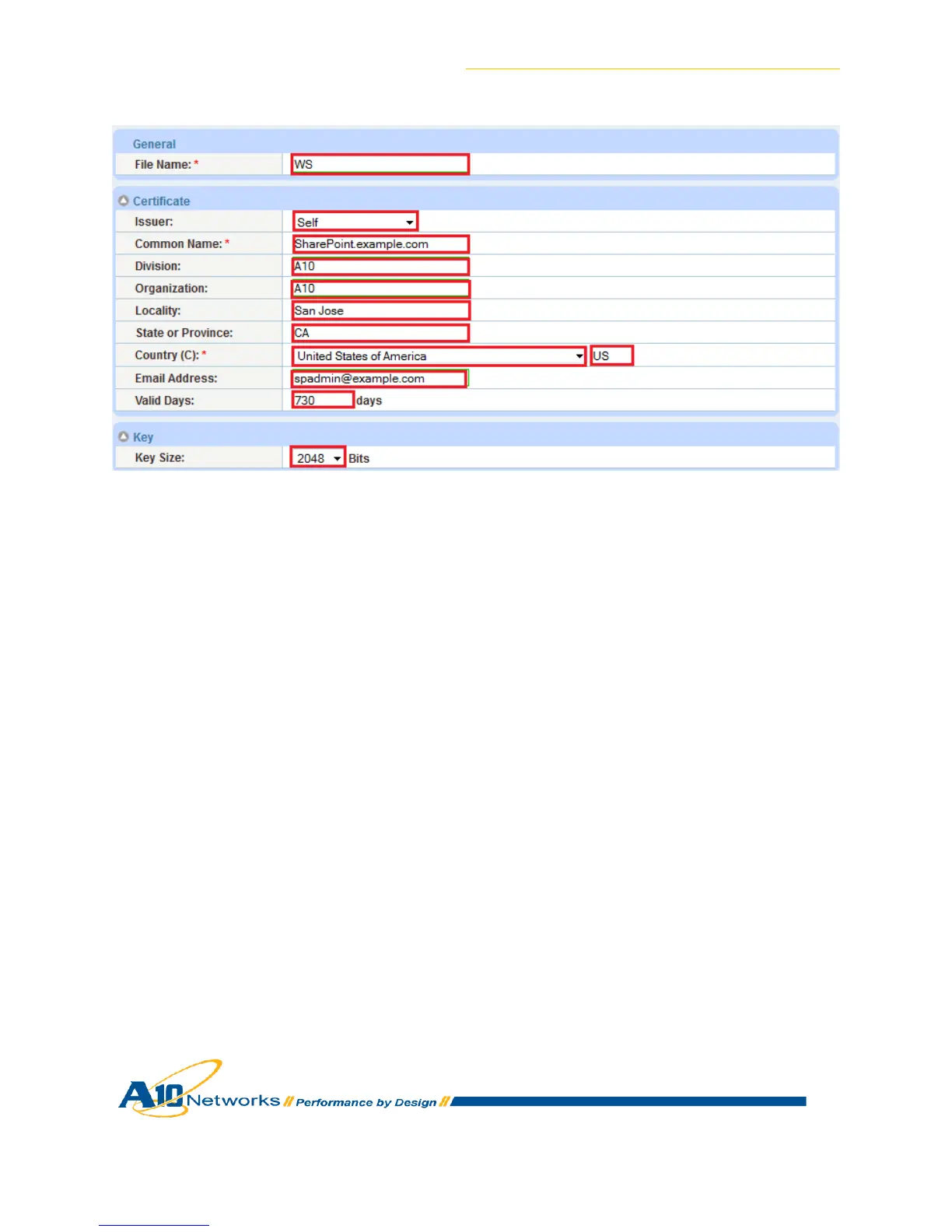Click the Organization input field
The width and height of the screenshot is (952, 1232).
(x=381, y=289)
